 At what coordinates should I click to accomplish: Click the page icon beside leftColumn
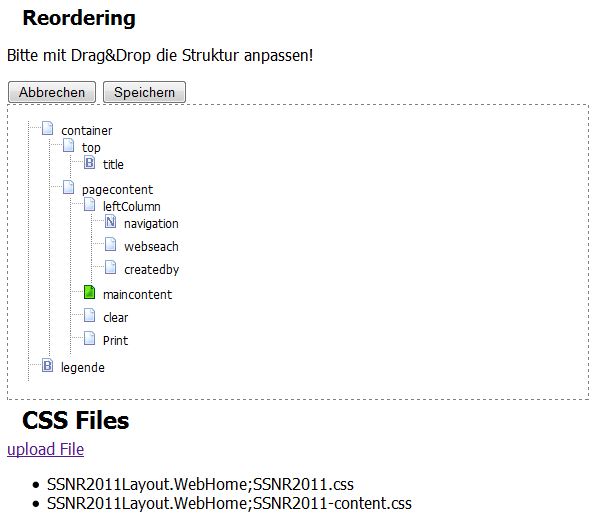pos(90,206)
